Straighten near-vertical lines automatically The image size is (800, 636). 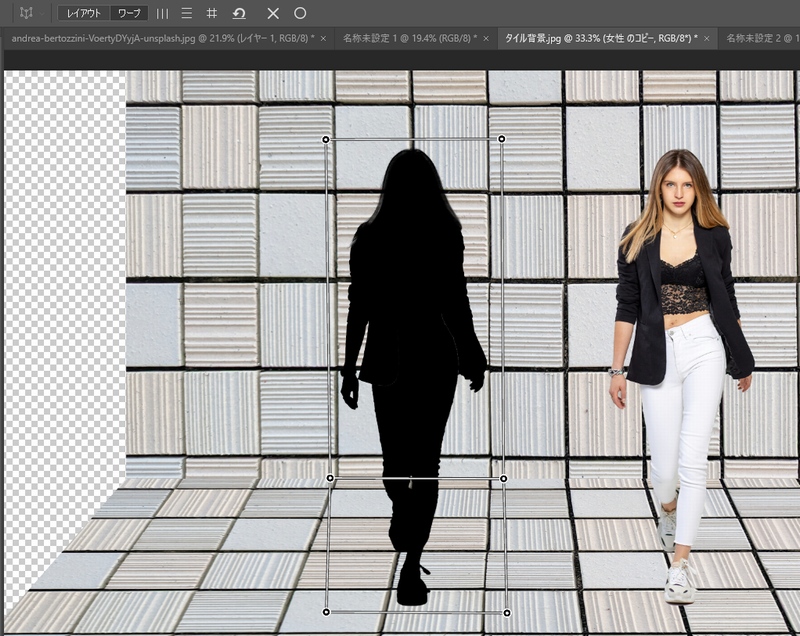[162, 14]
